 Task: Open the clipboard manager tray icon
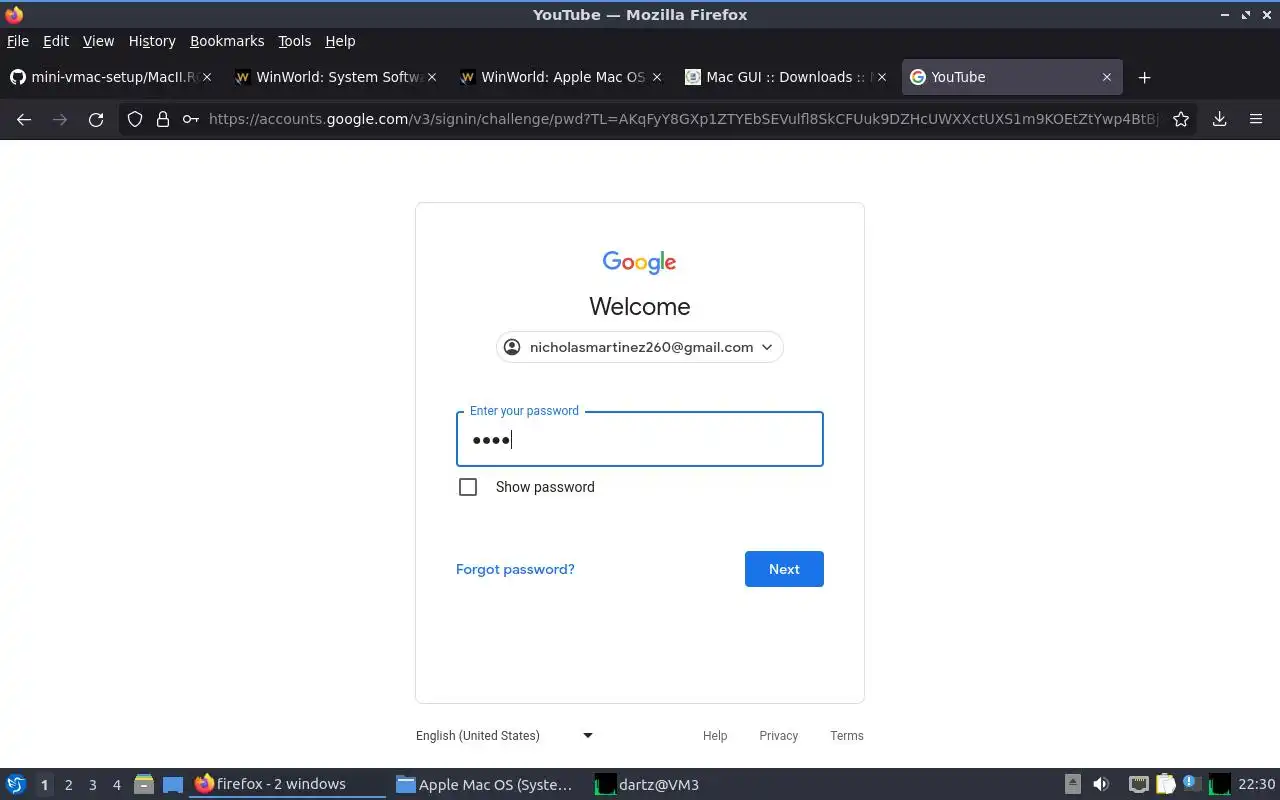(x=1165, y=784)
